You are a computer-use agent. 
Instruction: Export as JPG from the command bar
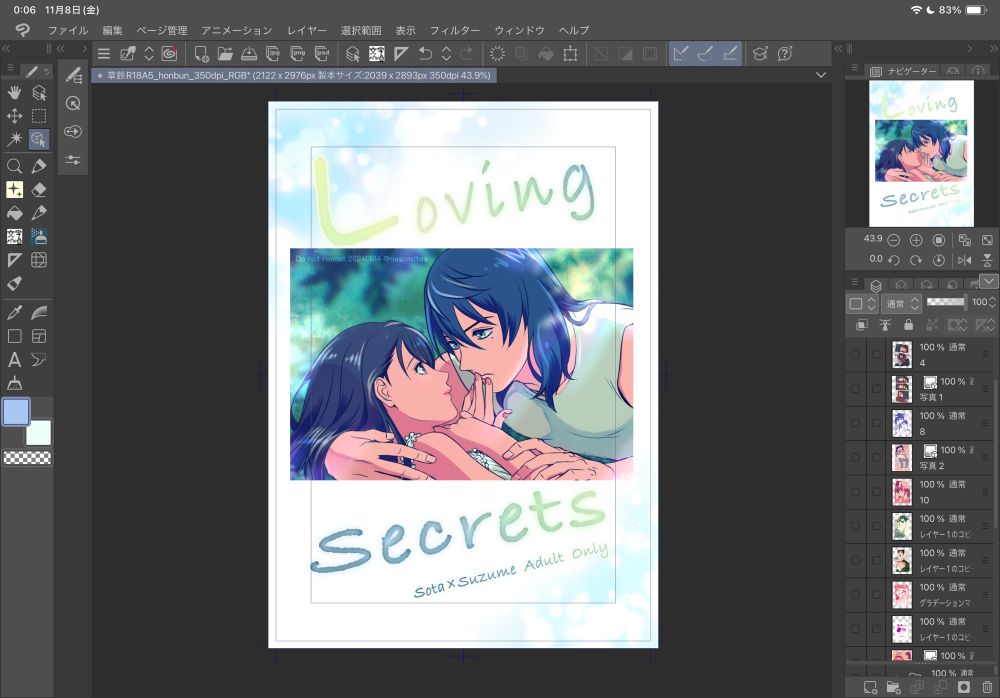tap(273, 54)
